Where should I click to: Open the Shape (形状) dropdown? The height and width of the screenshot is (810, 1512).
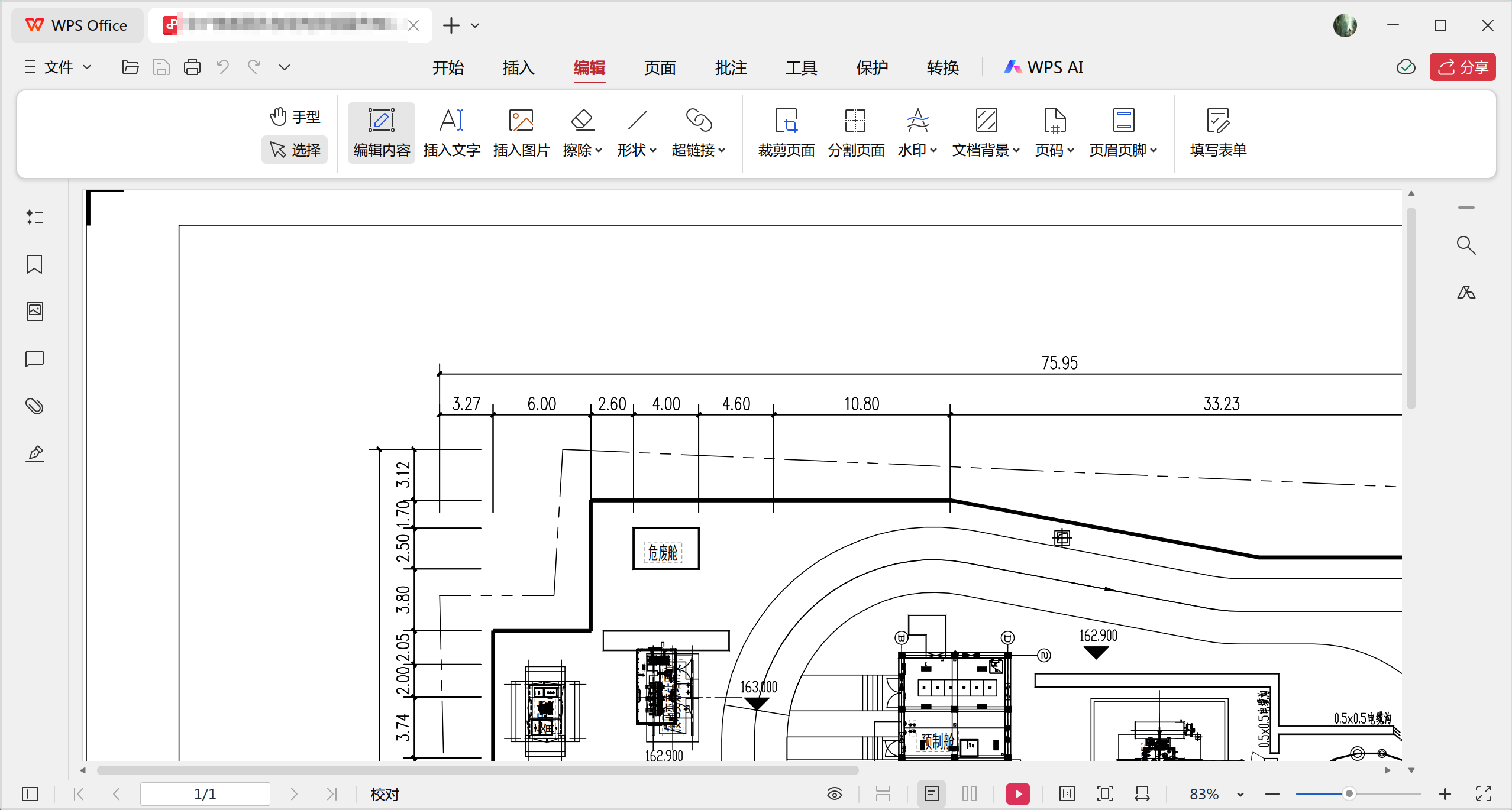pos(637,133)
